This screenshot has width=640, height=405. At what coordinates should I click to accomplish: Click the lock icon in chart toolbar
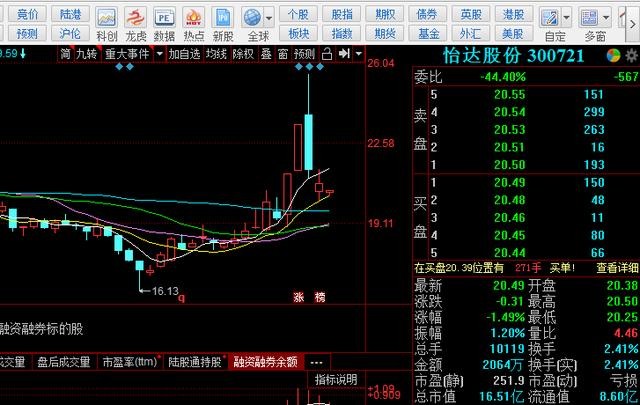[327, 54]
